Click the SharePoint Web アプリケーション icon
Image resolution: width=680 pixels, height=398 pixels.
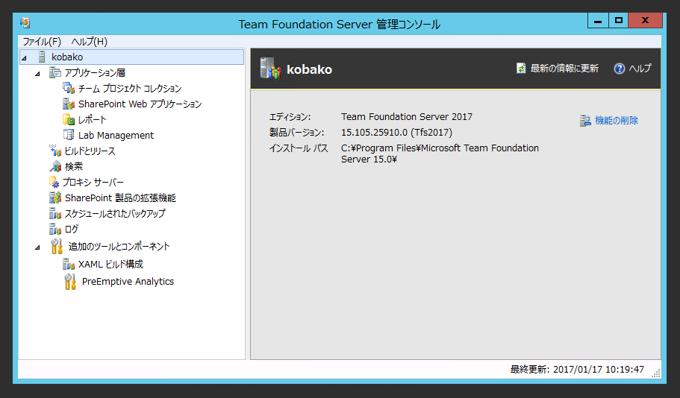pos(69,104)
